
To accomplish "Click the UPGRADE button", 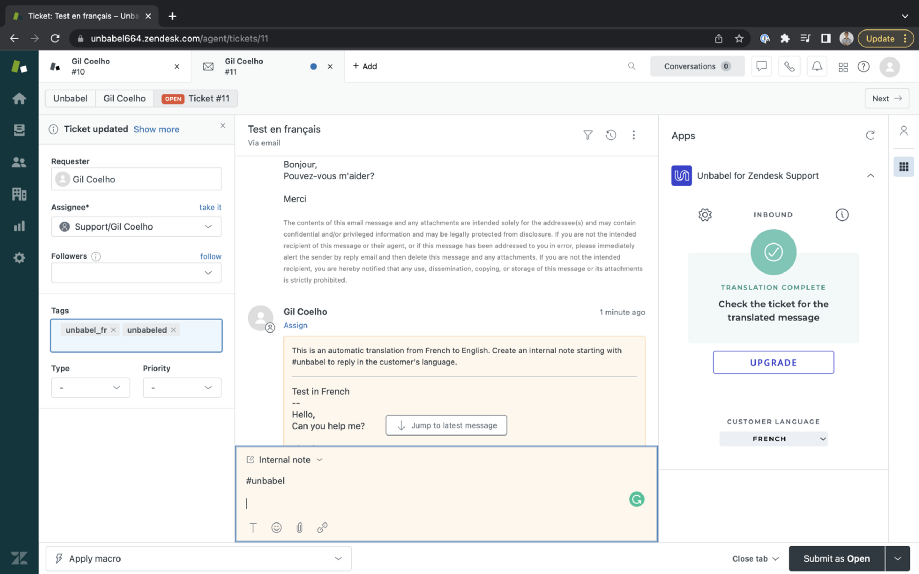I will point(773,362).
